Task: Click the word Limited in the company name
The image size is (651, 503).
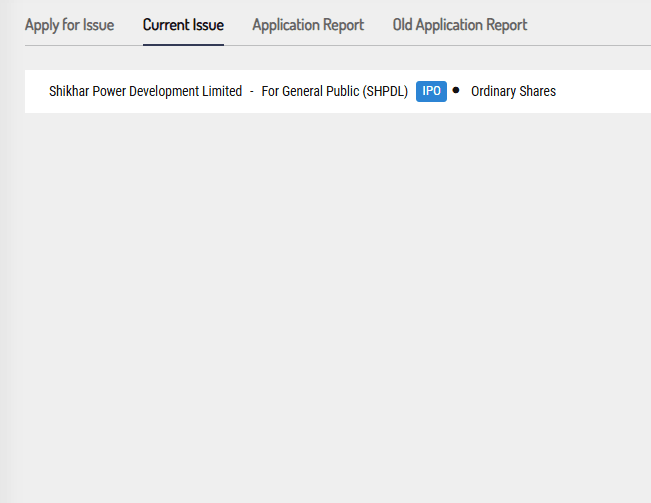Action: point(220,91)
